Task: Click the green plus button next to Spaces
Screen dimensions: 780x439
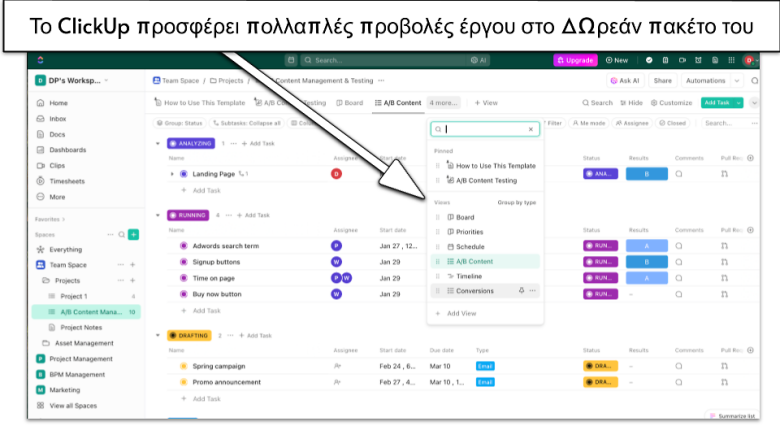Action: (133, 234)
